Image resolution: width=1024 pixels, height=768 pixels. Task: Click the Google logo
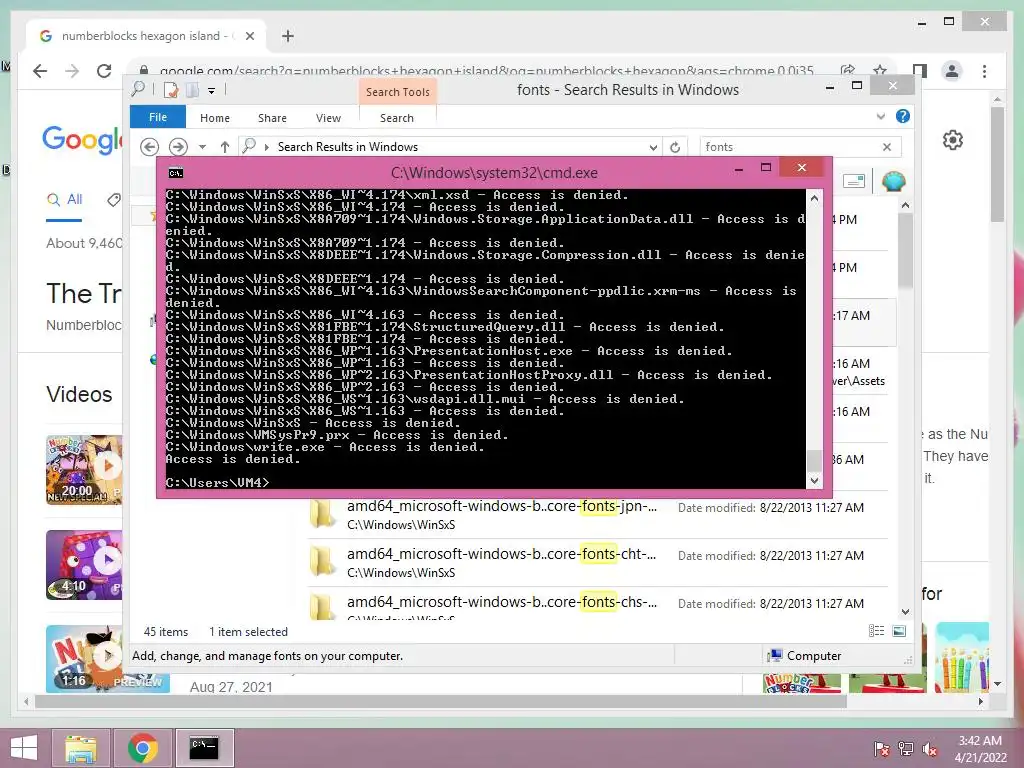tap(82, 139)
